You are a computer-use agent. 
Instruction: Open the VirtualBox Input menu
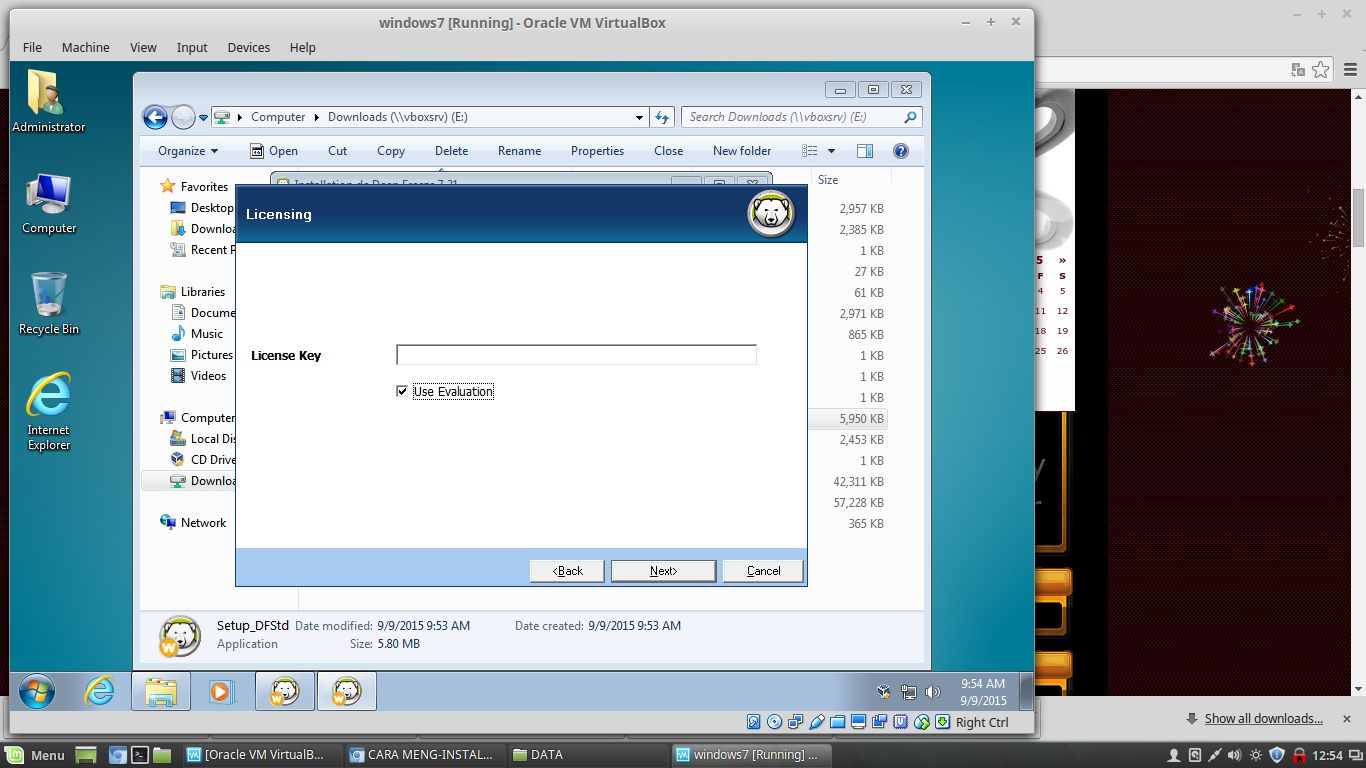pos(192,47)
